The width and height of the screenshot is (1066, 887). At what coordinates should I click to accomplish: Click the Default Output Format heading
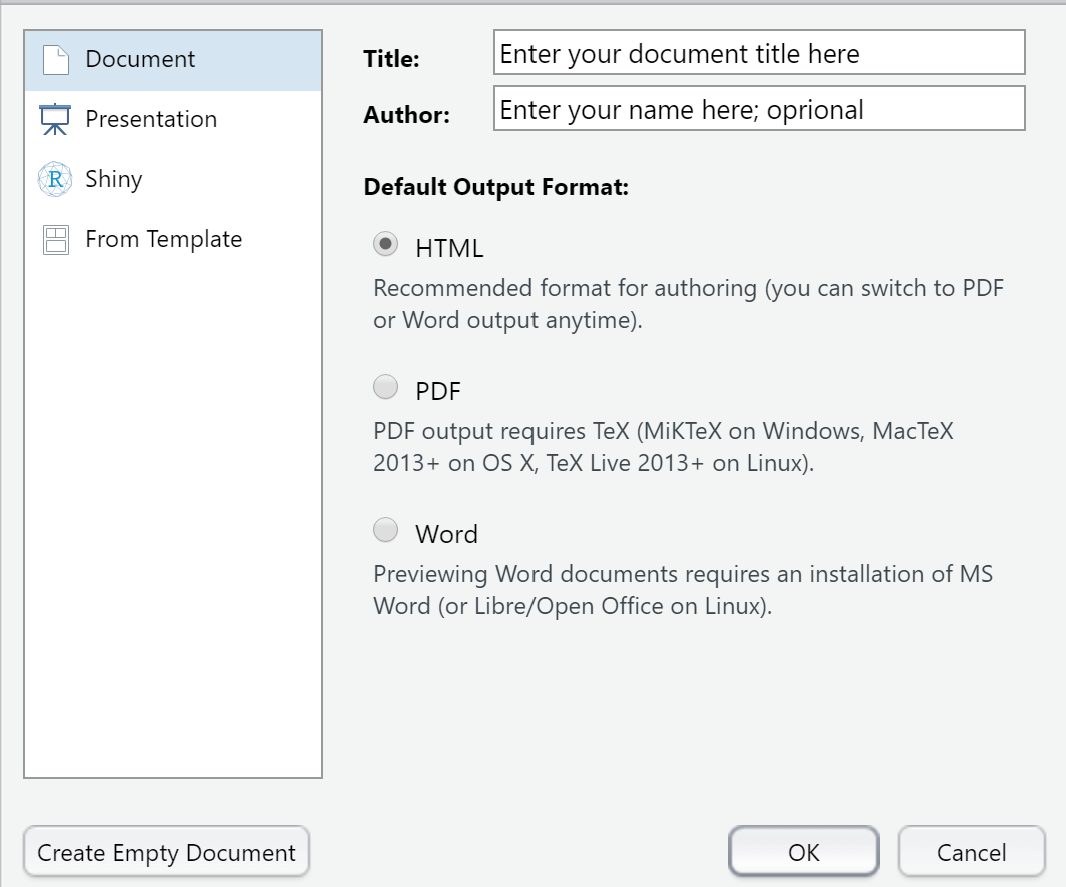pos(496,187)
